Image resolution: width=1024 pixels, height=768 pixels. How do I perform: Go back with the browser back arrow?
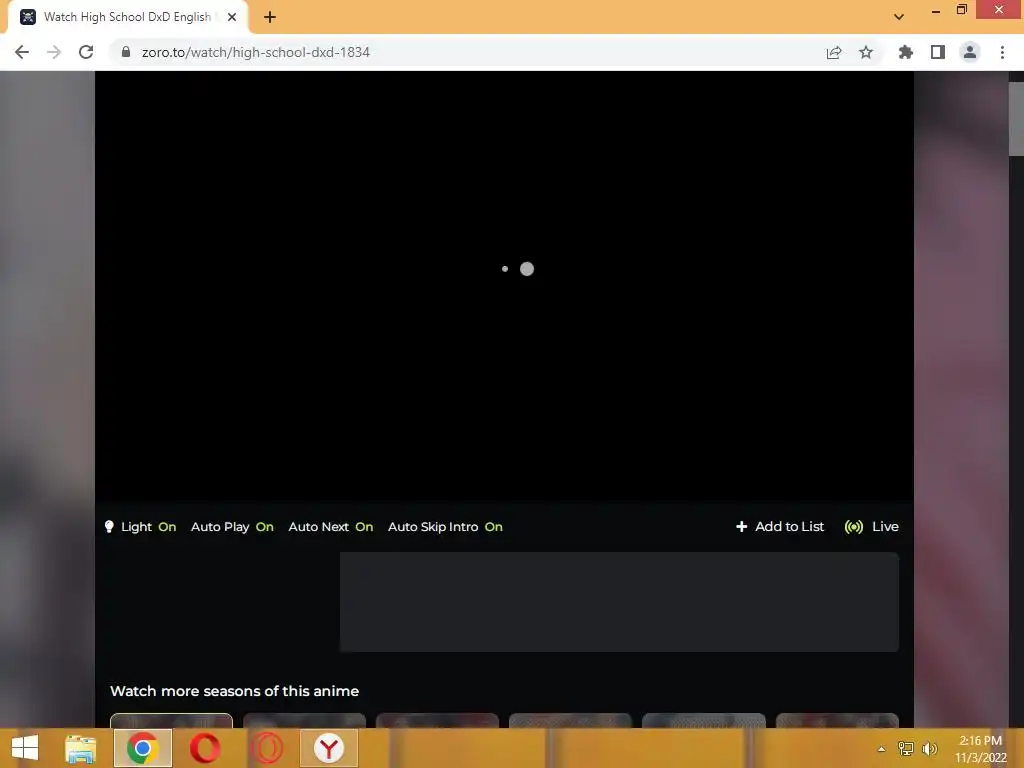click(x=22, y=52)
